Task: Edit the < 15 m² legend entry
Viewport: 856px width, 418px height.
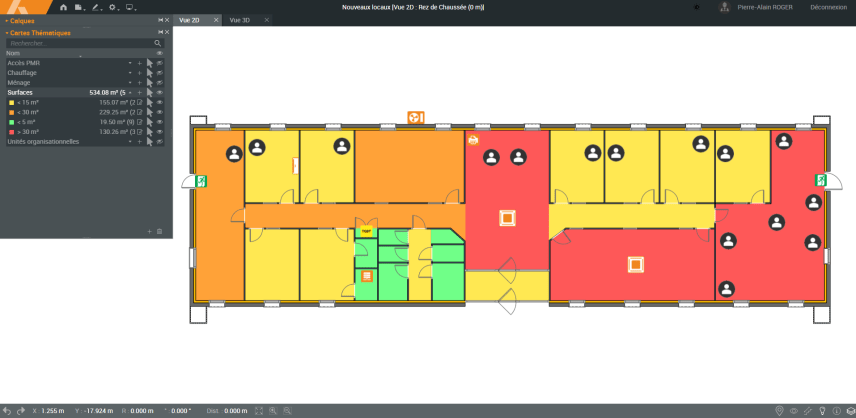Action: pos(139,103)
